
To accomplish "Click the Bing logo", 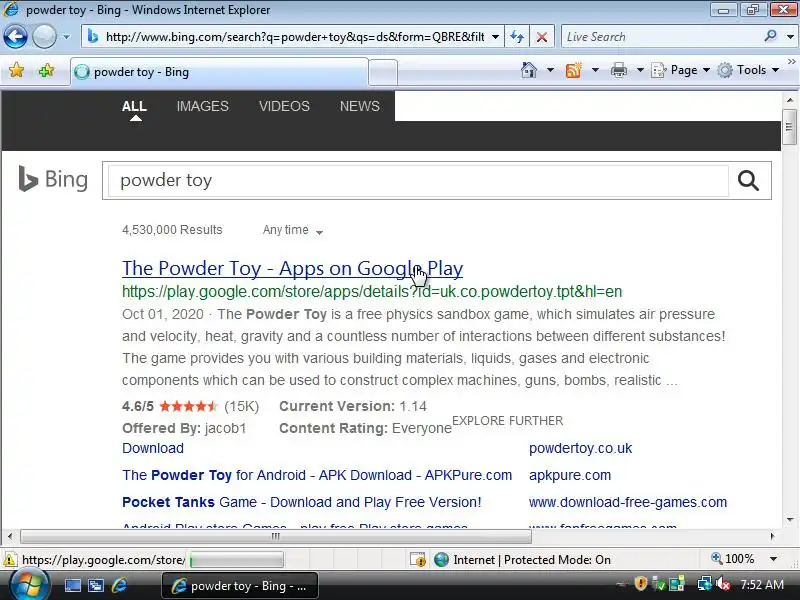I will 53,179.
